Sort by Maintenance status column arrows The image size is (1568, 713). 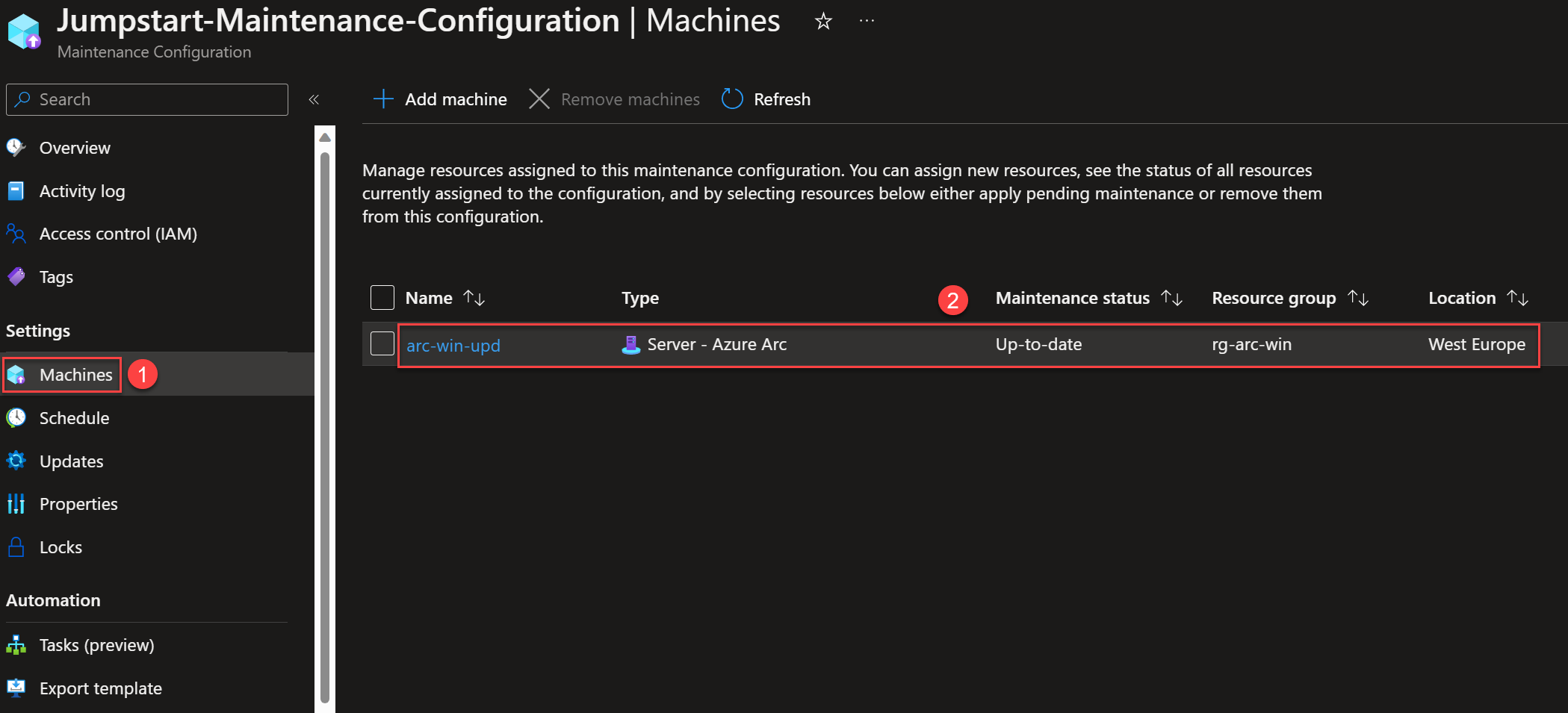point(1171,298)
